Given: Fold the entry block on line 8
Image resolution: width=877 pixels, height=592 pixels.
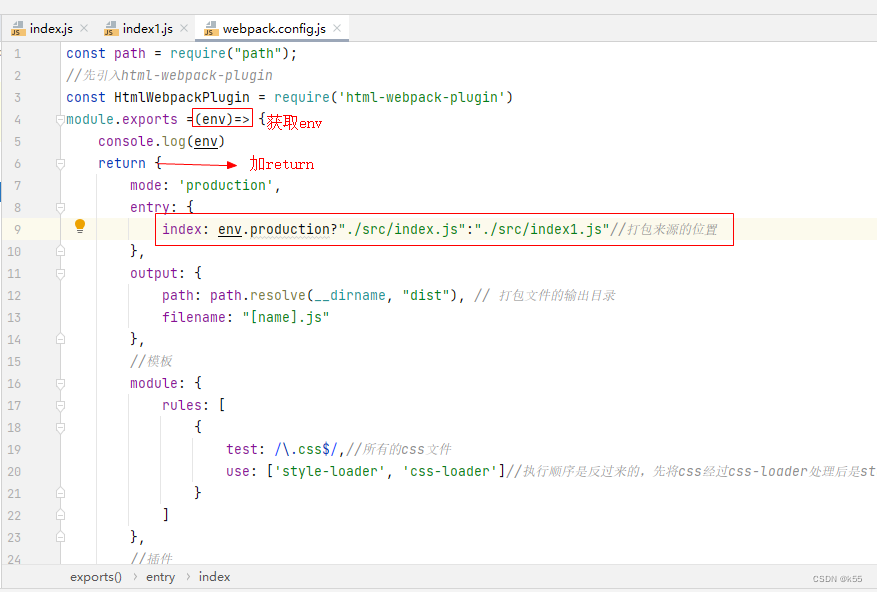Looking at the screenshot, I should (x=60, y=207).
